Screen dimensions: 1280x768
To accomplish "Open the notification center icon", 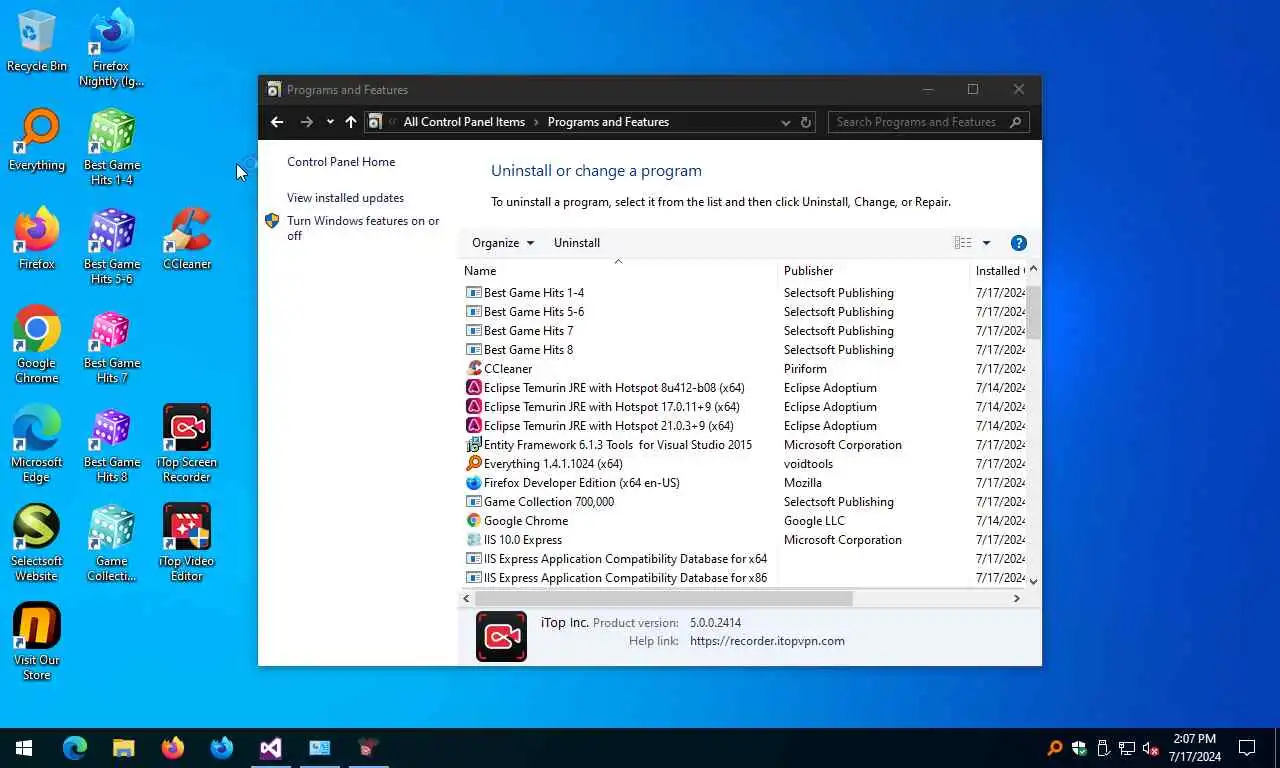I will coord(1247,748).
